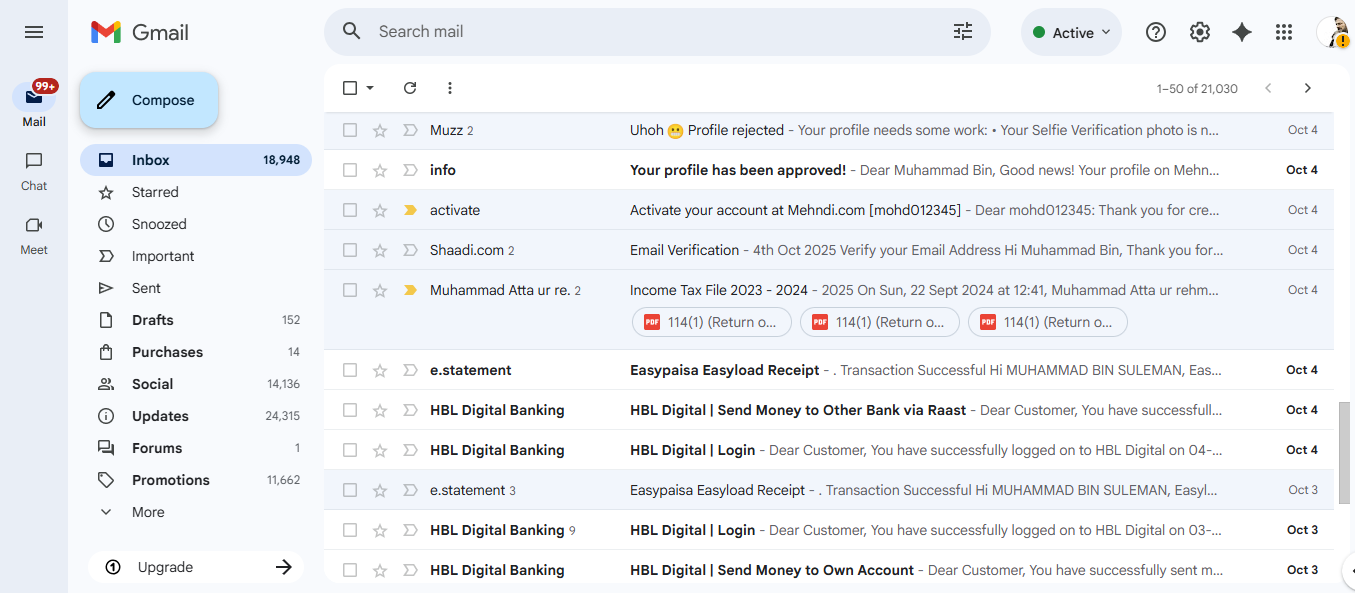Open the 114(1) Return PDF attachment
Image resolution: width=1355 pixels, height=593 pixels.
pyautogui.click(x=711, y=321)
